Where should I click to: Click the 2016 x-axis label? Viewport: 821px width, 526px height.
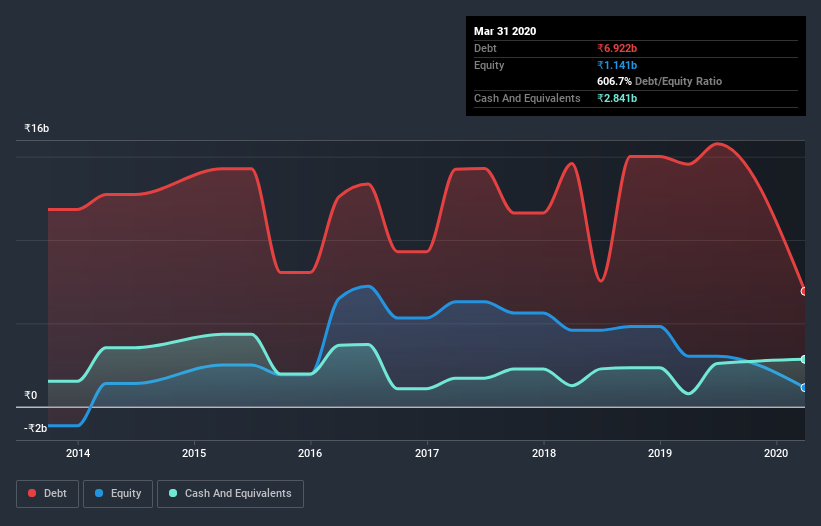pos(310,453)
